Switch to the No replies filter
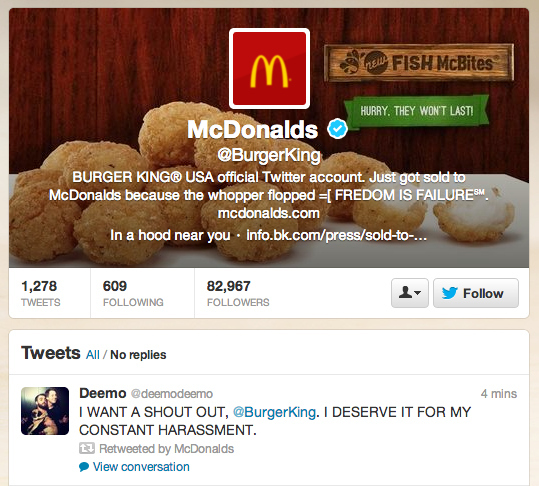Image resolution: width=539 pixels, height=486 pixels. tap(138, 355)
